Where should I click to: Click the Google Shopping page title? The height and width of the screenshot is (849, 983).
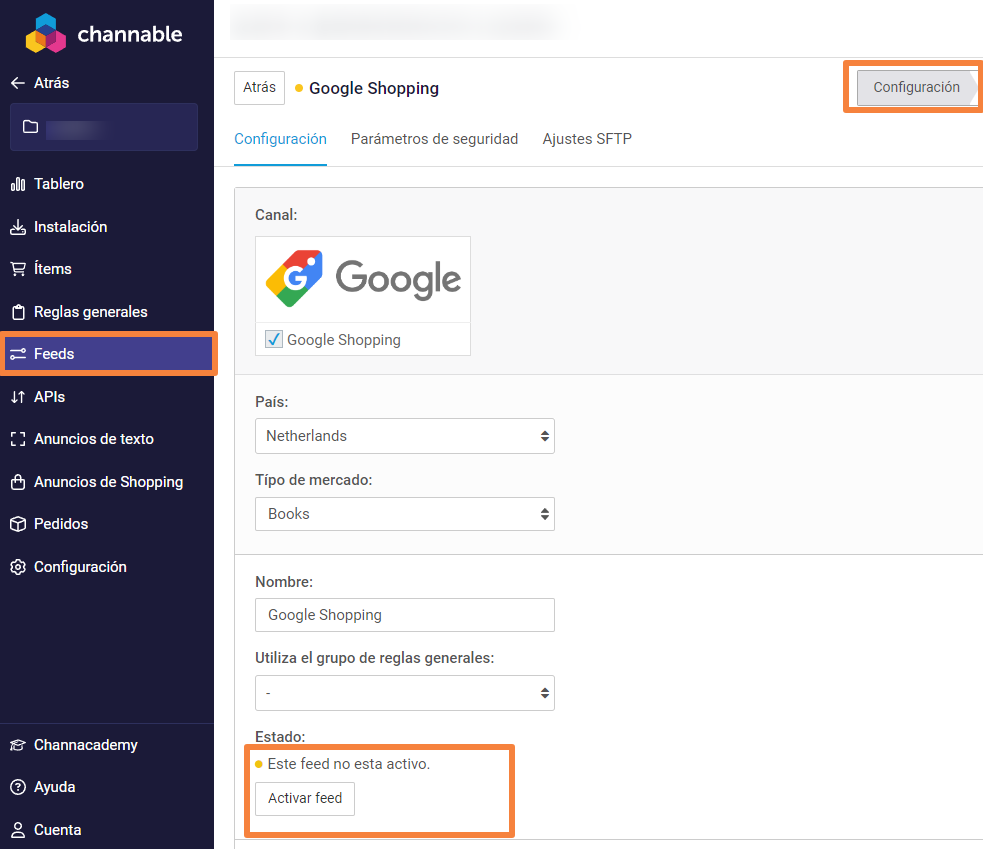pos(374,88)
